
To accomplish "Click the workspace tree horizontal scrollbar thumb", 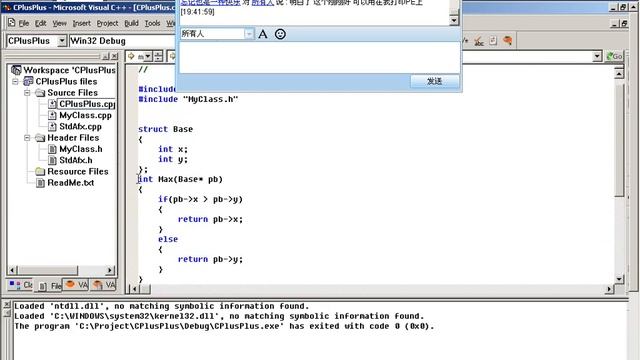I will [47, 270].
